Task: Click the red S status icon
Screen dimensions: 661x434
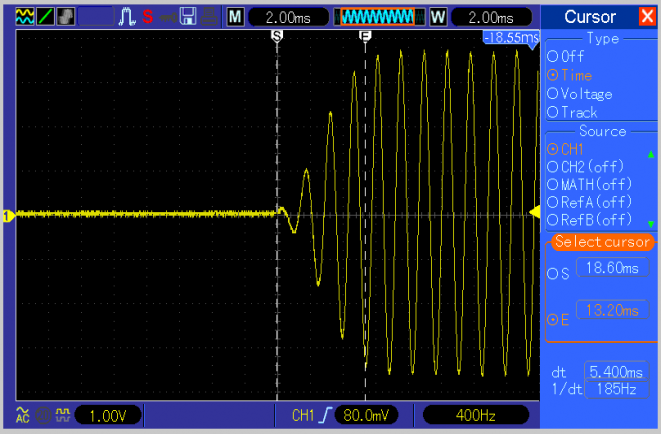Action: [x=148, y=17]
